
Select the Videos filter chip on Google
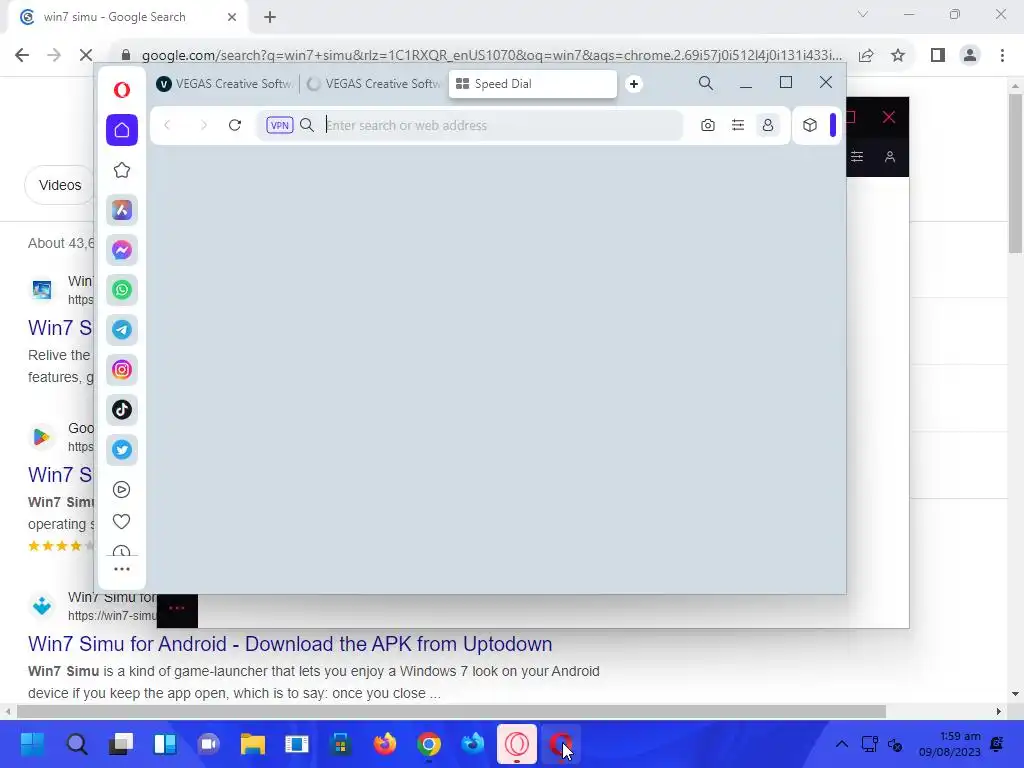pos(60,185)
